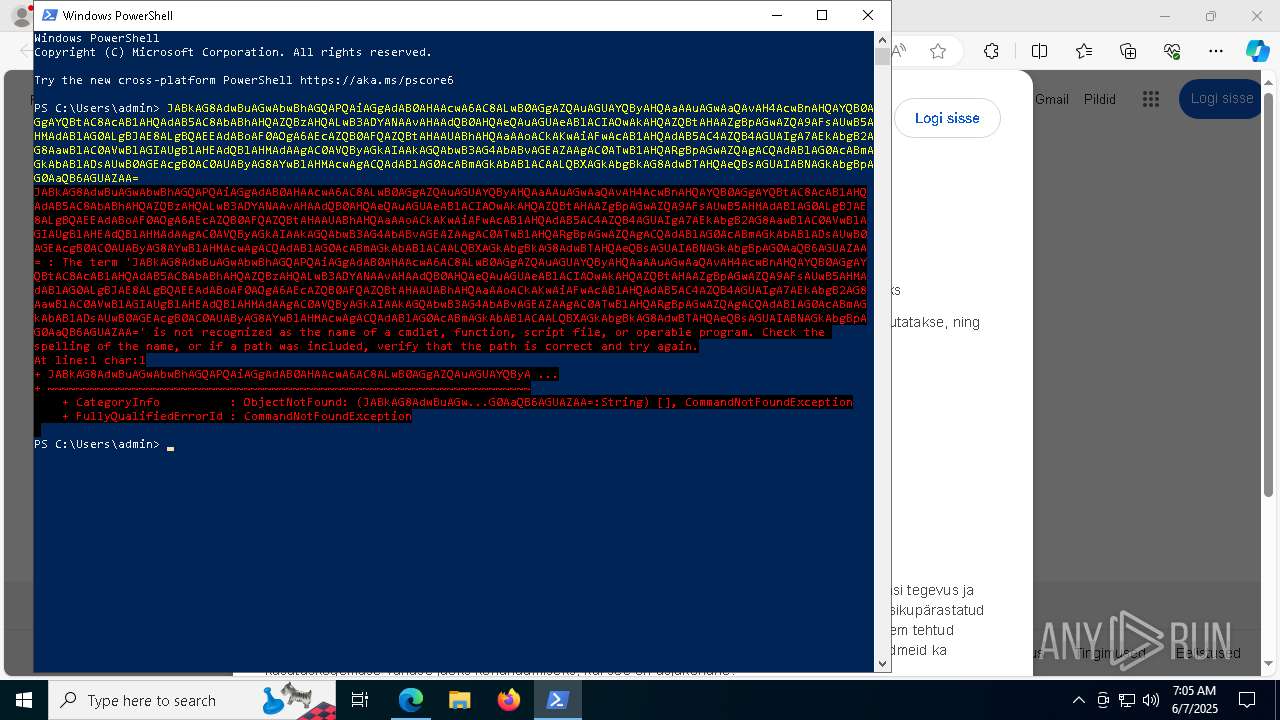Image resolution: width=1280 pixels, height=720 pixels.
Task: Open the Windows Start menu
Action: coord(24,700)
